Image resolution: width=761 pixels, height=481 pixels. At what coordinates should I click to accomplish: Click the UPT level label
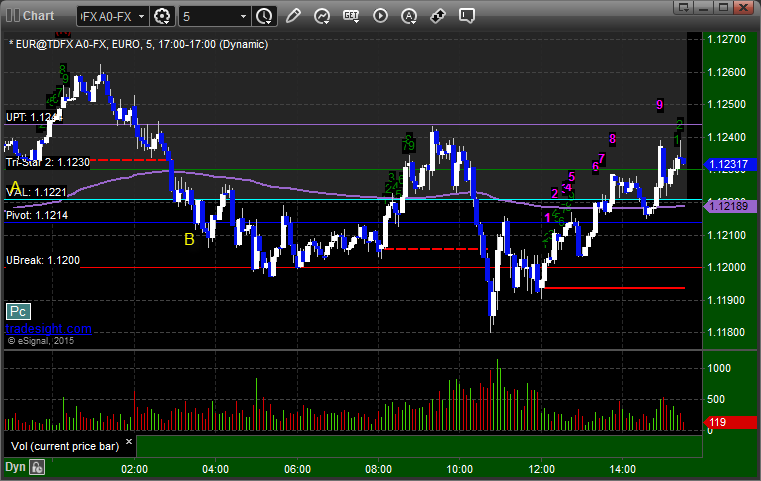(33, 117)
